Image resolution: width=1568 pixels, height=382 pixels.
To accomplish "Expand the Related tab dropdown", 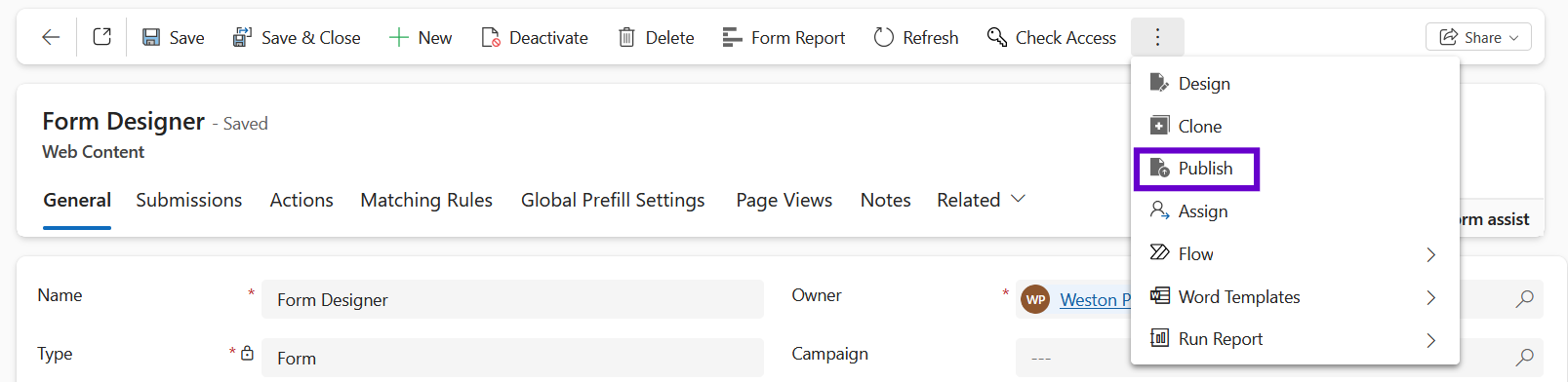I will pyautogui.click(x=1018, y=199).
